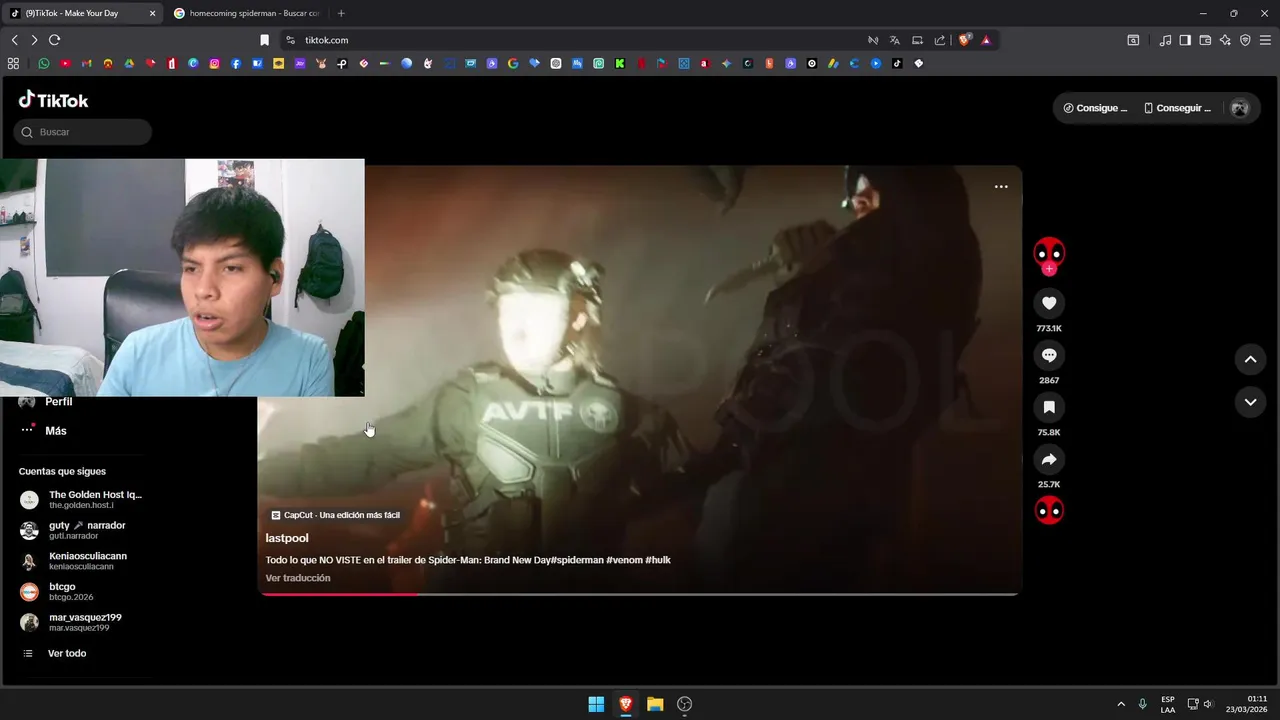Bookmark this page in the address bar
Viewport: 1280px width, 720px height.
pyautogui.click(x=265, y=40)
